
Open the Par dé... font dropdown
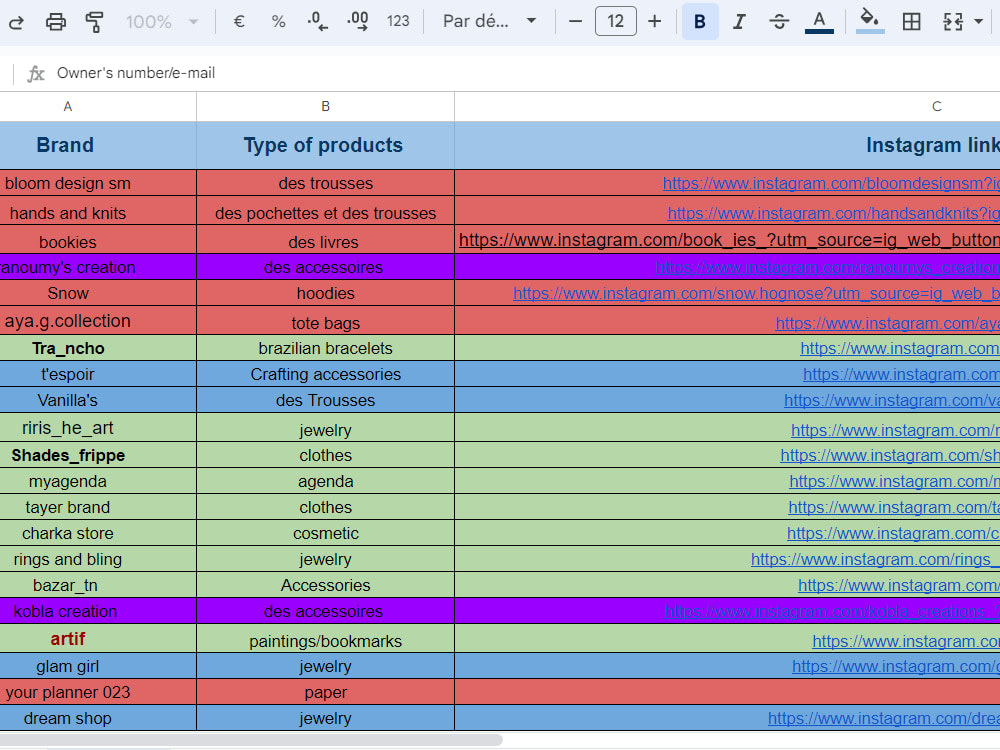pyautogui.click(x=489, y=22)
